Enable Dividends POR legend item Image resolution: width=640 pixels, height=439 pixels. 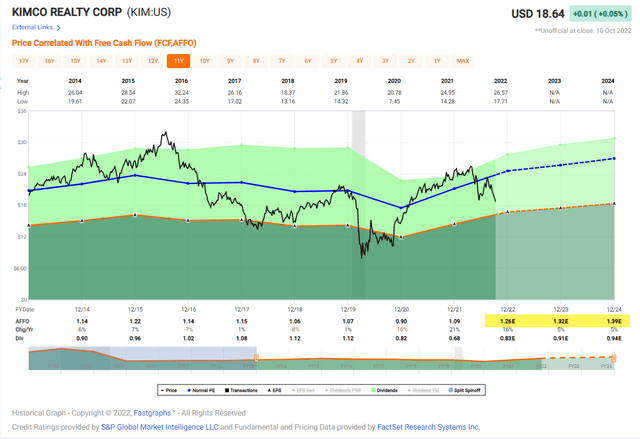click(x=343, y=390)
